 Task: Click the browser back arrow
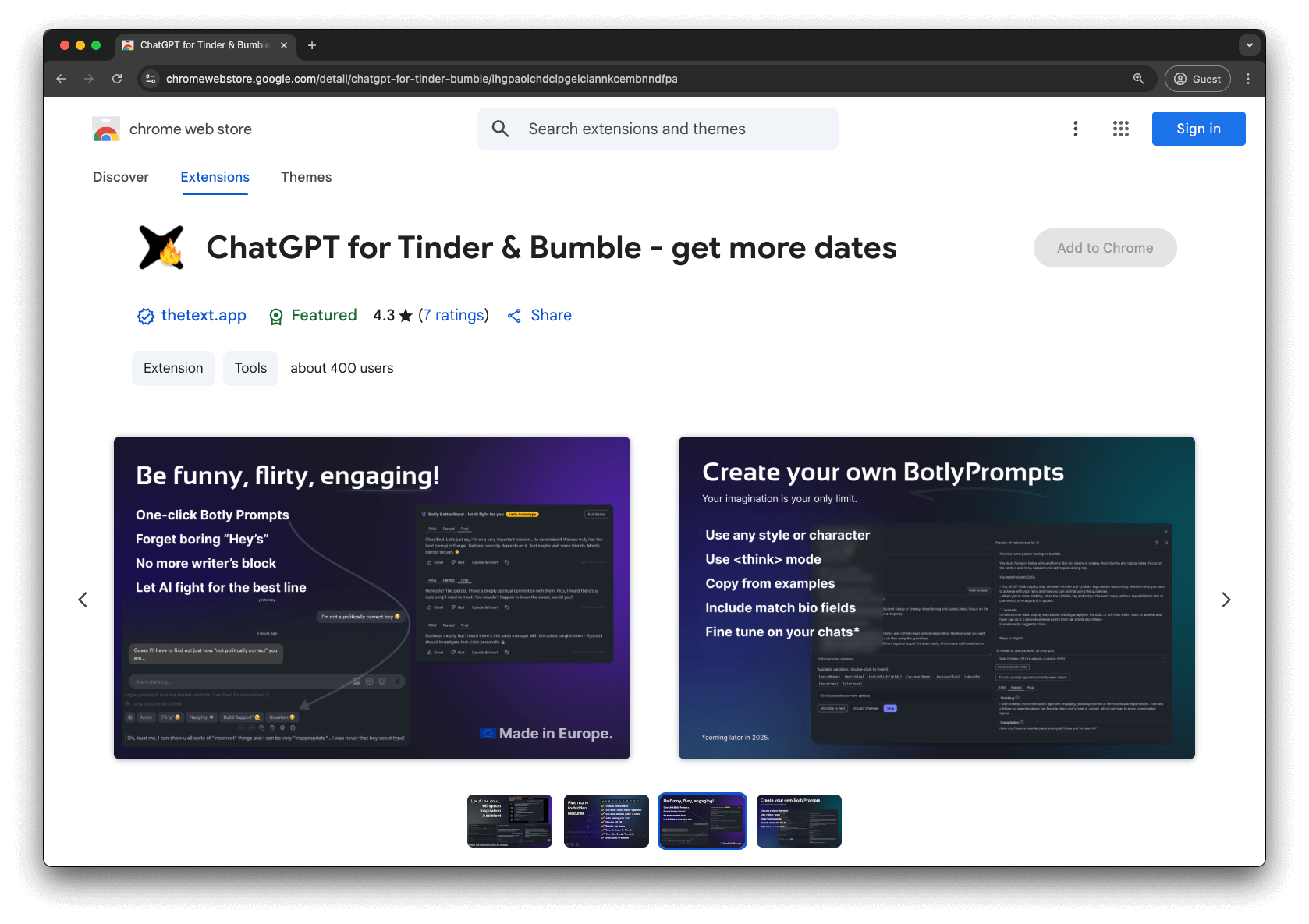point(61,79)
